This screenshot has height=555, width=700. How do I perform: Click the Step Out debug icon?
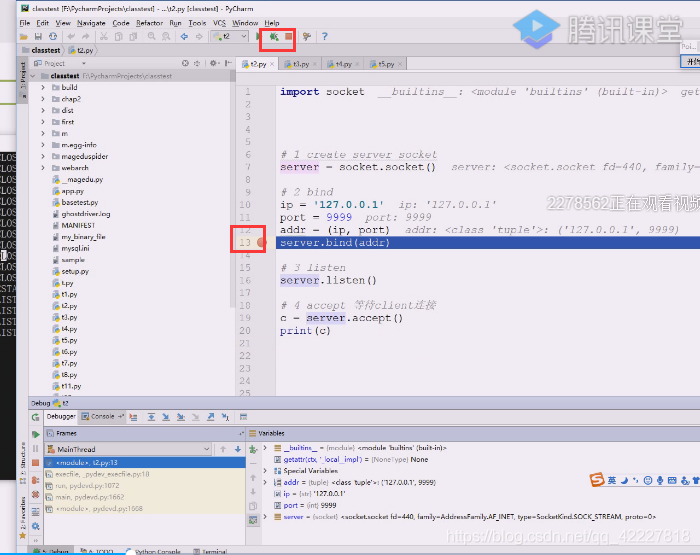211,417
